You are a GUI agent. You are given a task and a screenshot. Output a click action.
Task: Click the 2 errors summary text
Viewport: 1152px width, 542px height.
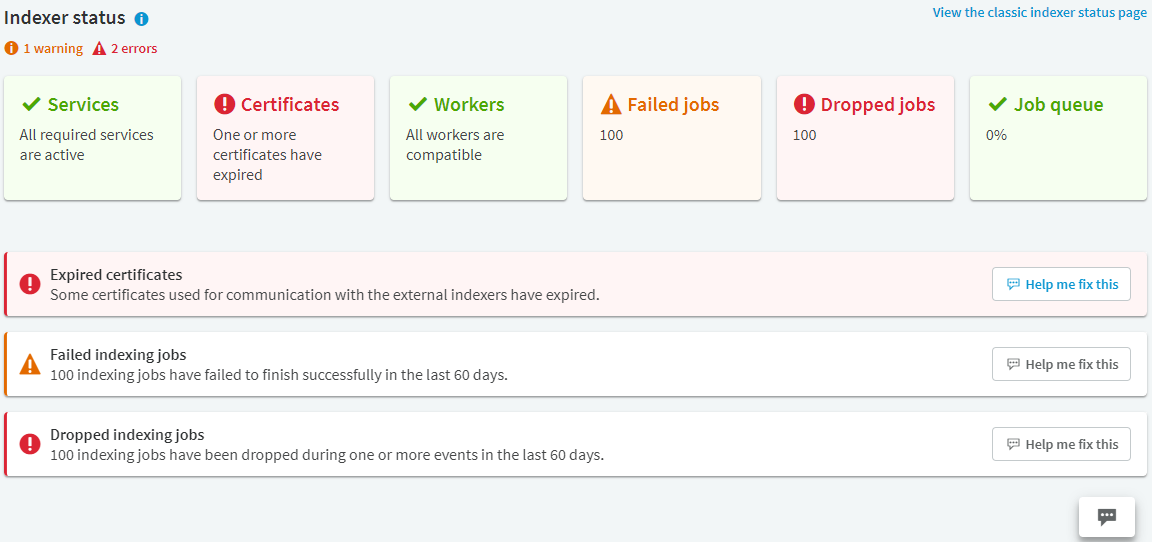134,49
